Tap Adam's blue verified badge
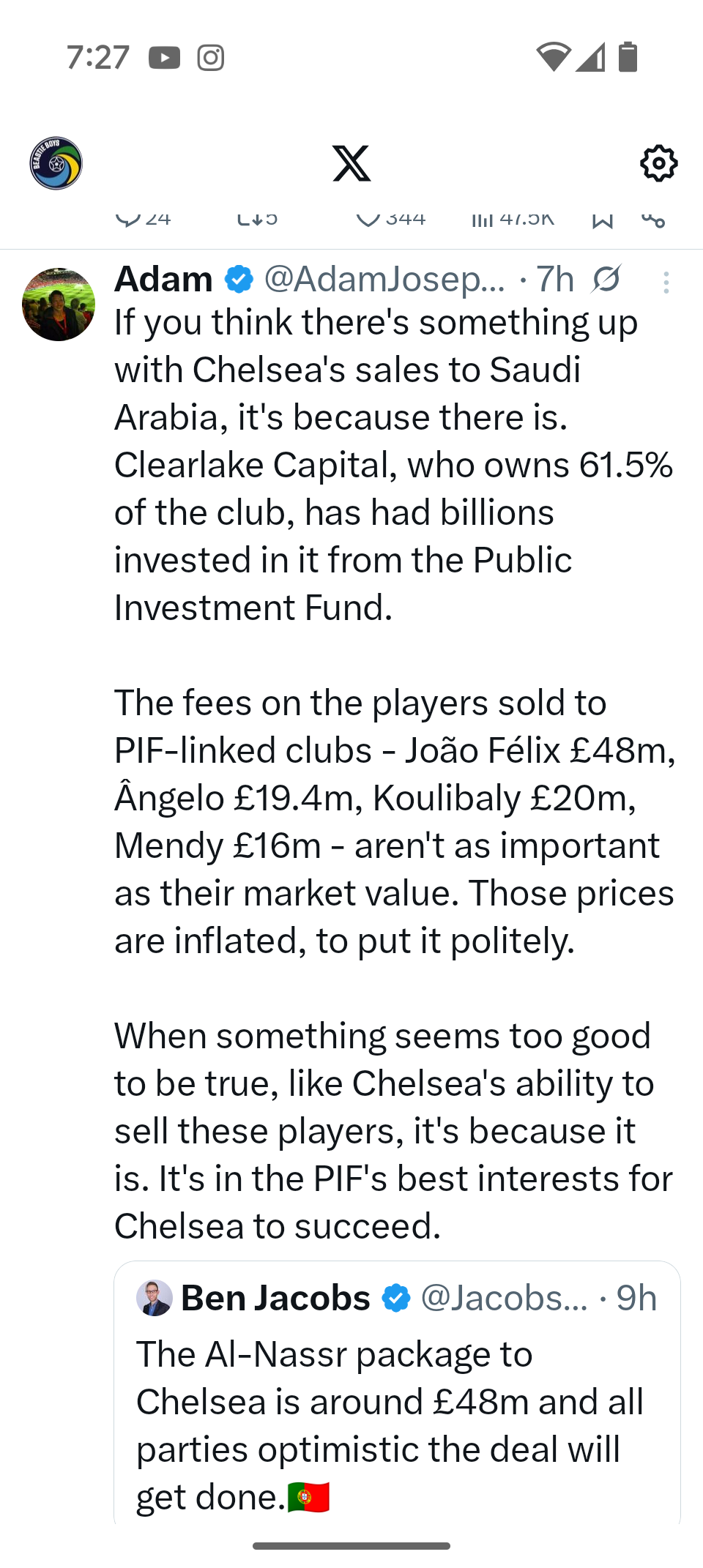This screenshot has height=1568, width=703. 239,279
